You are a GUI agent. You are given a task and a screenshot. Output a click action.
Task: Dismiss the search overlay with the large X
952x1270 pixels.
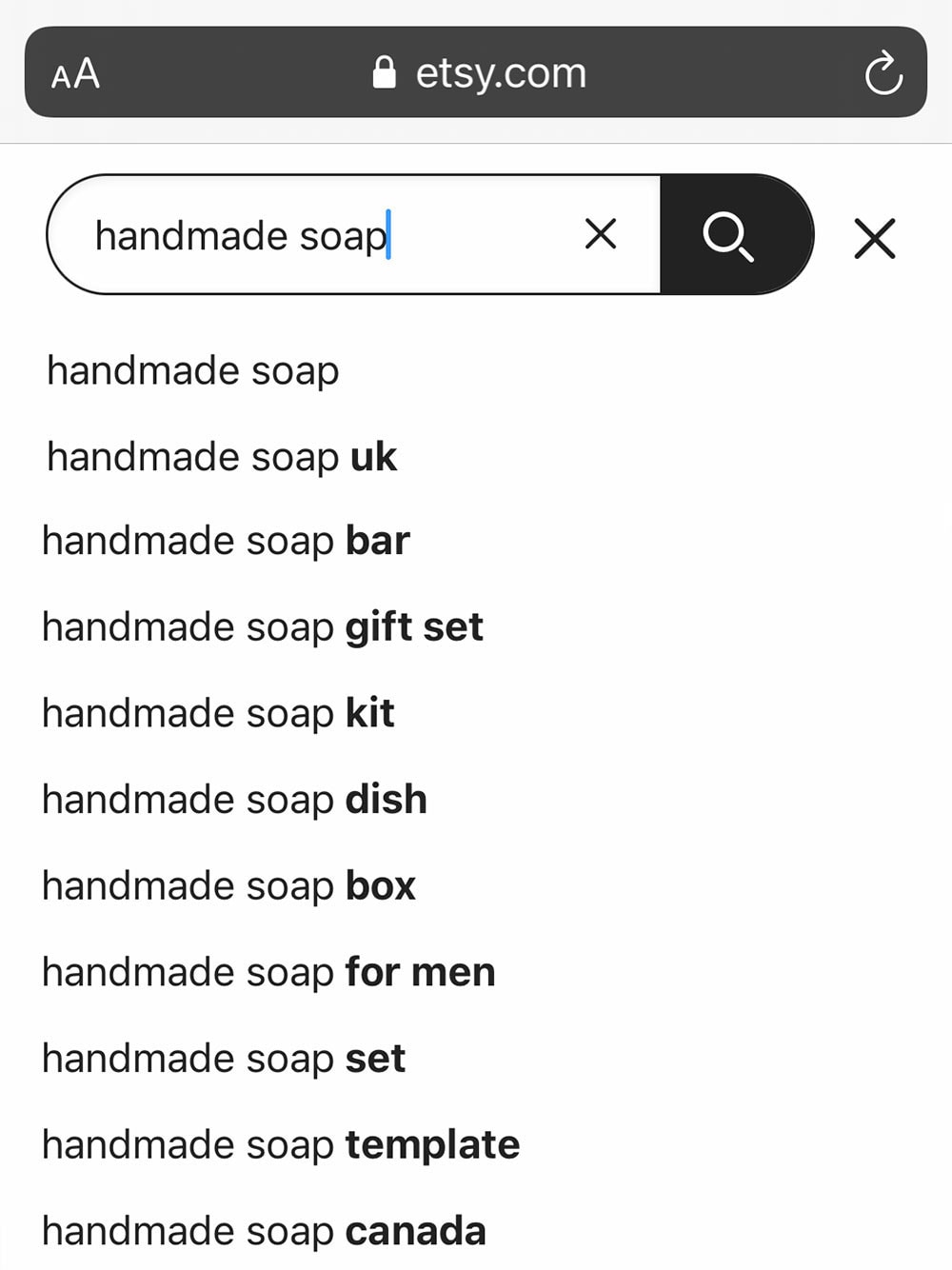(874, 238)
